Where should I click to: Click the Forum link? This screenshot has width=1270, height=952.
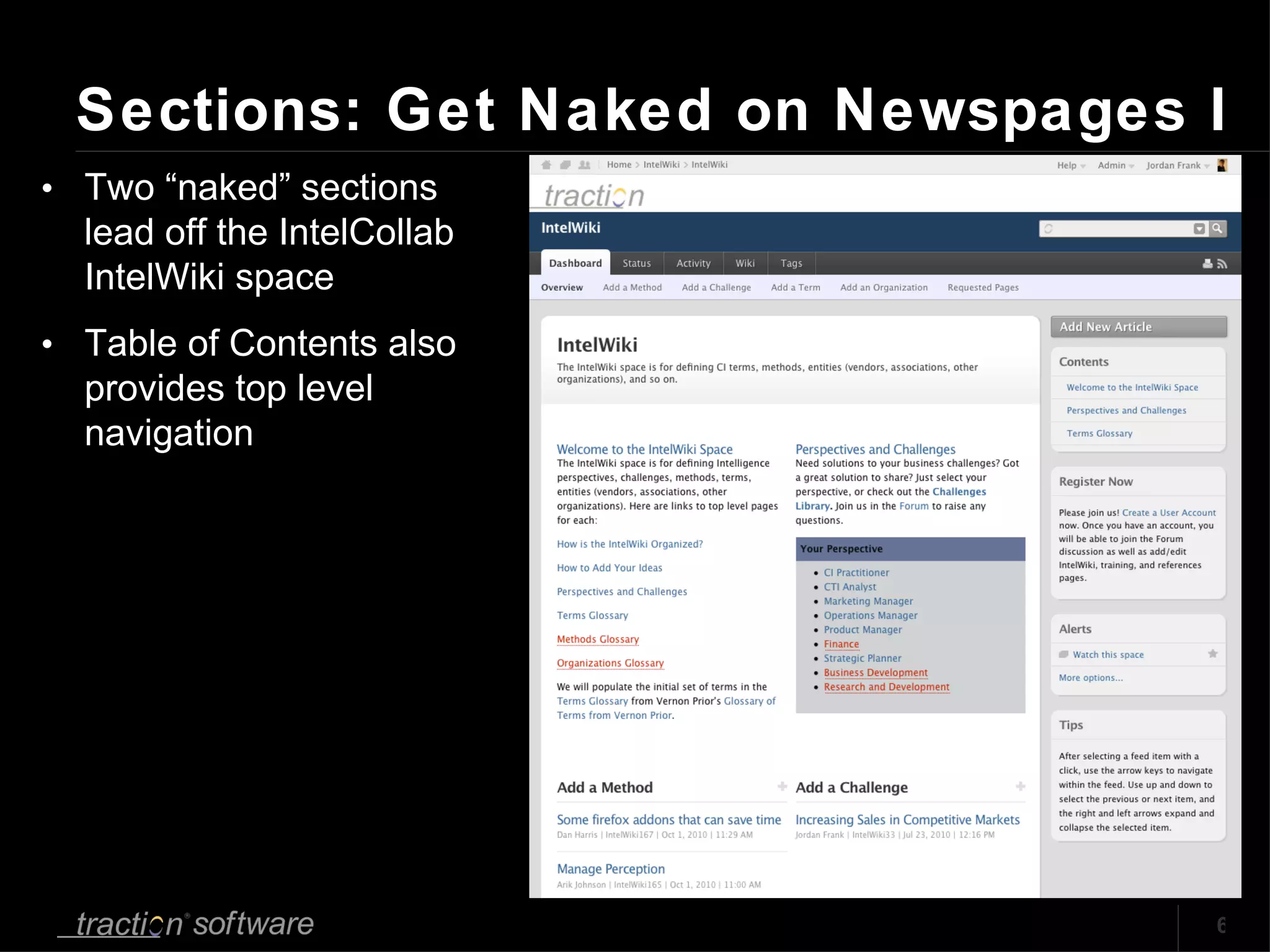(914, 506)
